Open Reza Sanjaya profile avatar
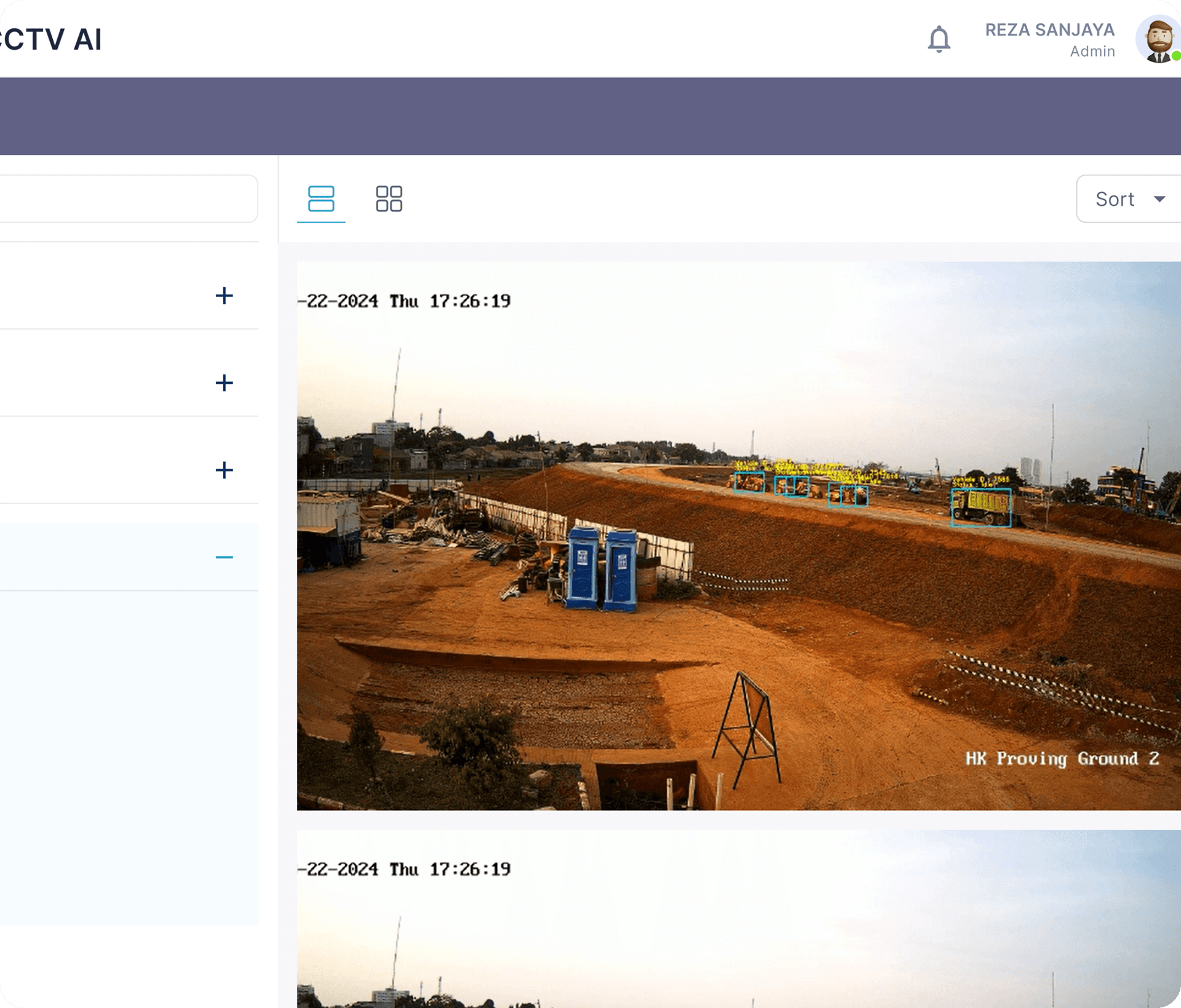Viewport: 1181px width, 1008px height. [1158, 39]
